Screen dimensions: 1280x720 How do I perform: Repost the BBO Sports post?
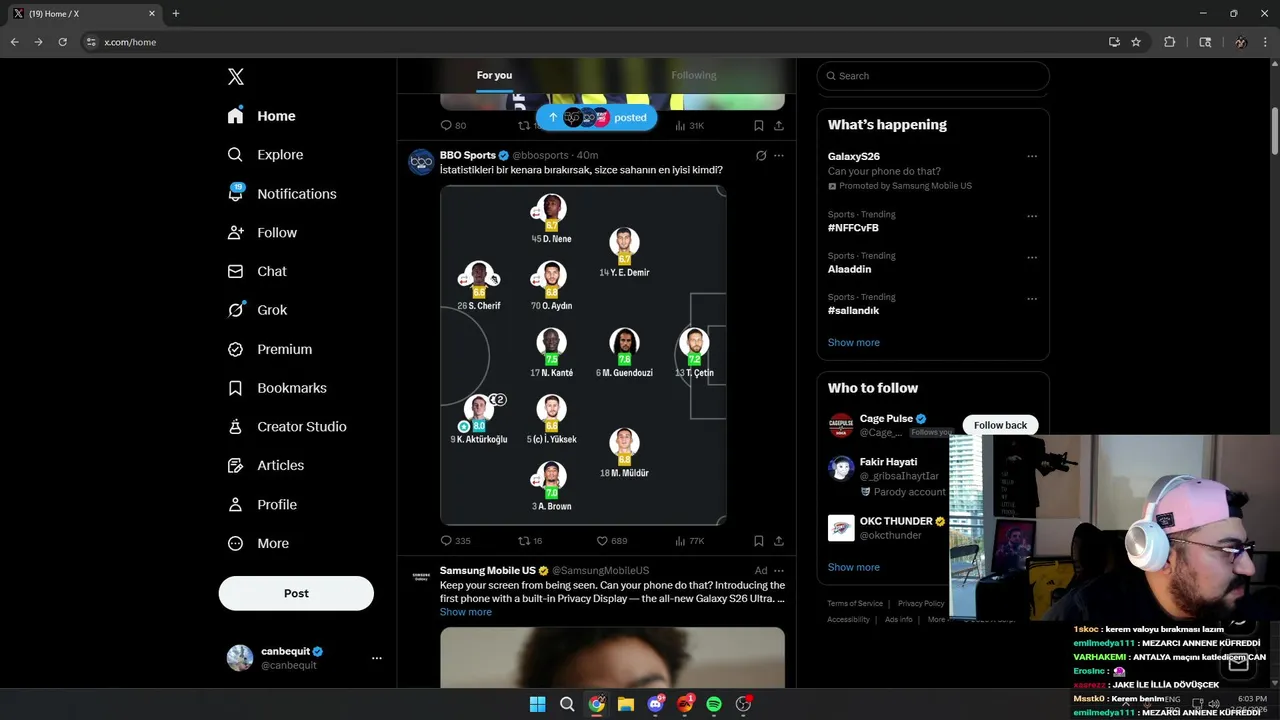pyautogui.click(x=530, y=541)
